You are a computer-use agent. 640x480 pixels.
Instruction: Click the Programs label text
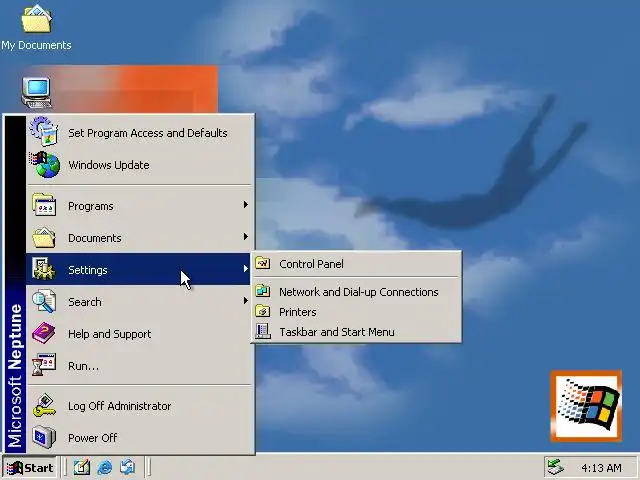pos(91,206)
